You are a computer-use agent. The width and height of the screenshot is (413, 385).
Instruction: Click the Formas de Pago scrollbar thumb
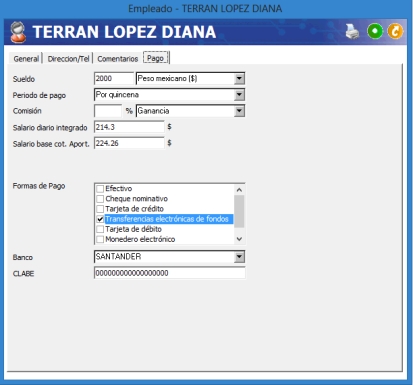tap(239, 211)
